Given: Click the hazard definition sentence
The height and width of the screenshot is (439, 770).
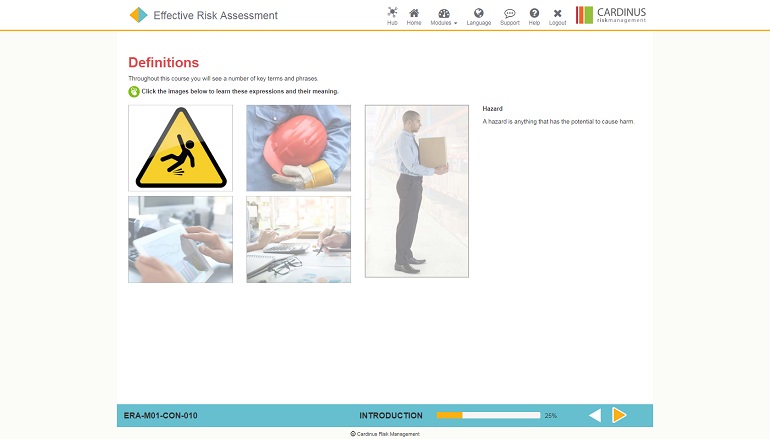Looking at the screenshot, I should [558, 121].
